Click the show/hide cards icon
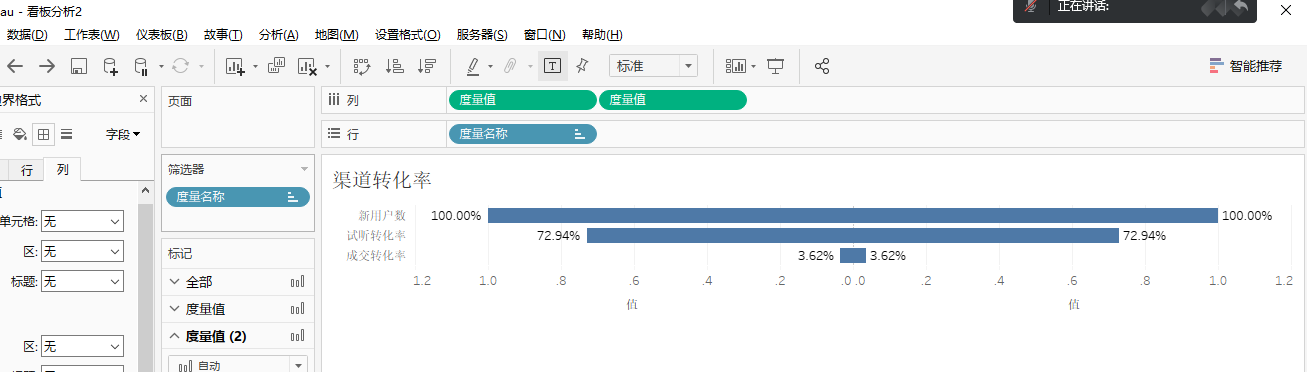Viewport: 1307px width, 372px height. 736,66
